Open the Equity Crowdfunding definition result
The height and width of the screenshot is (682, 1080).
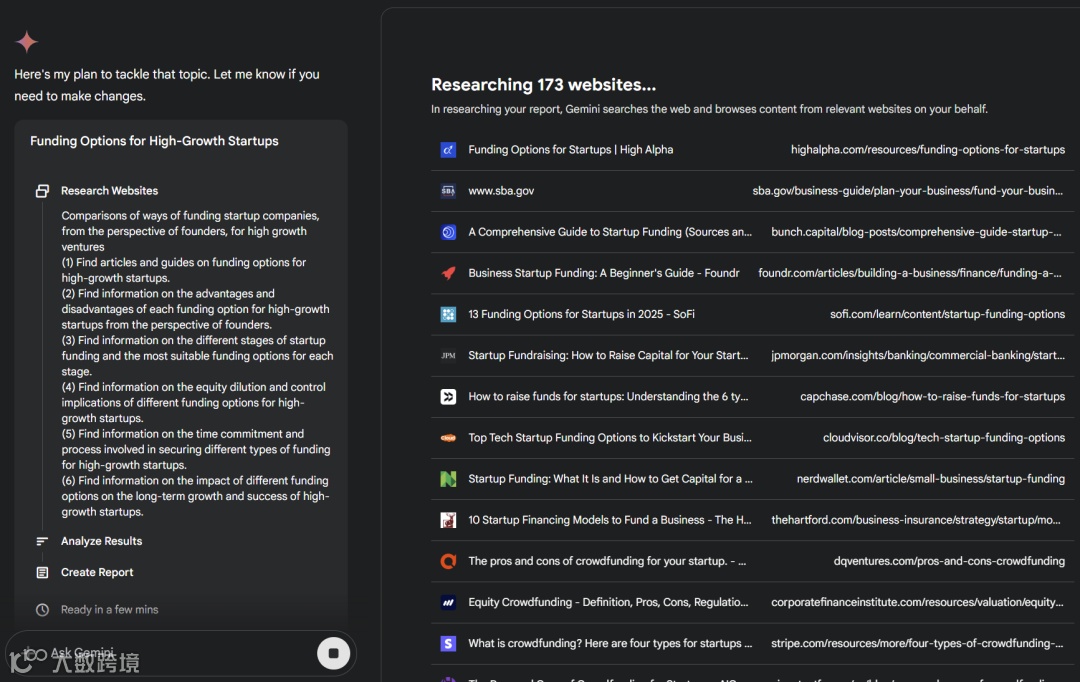click(607, 602)
